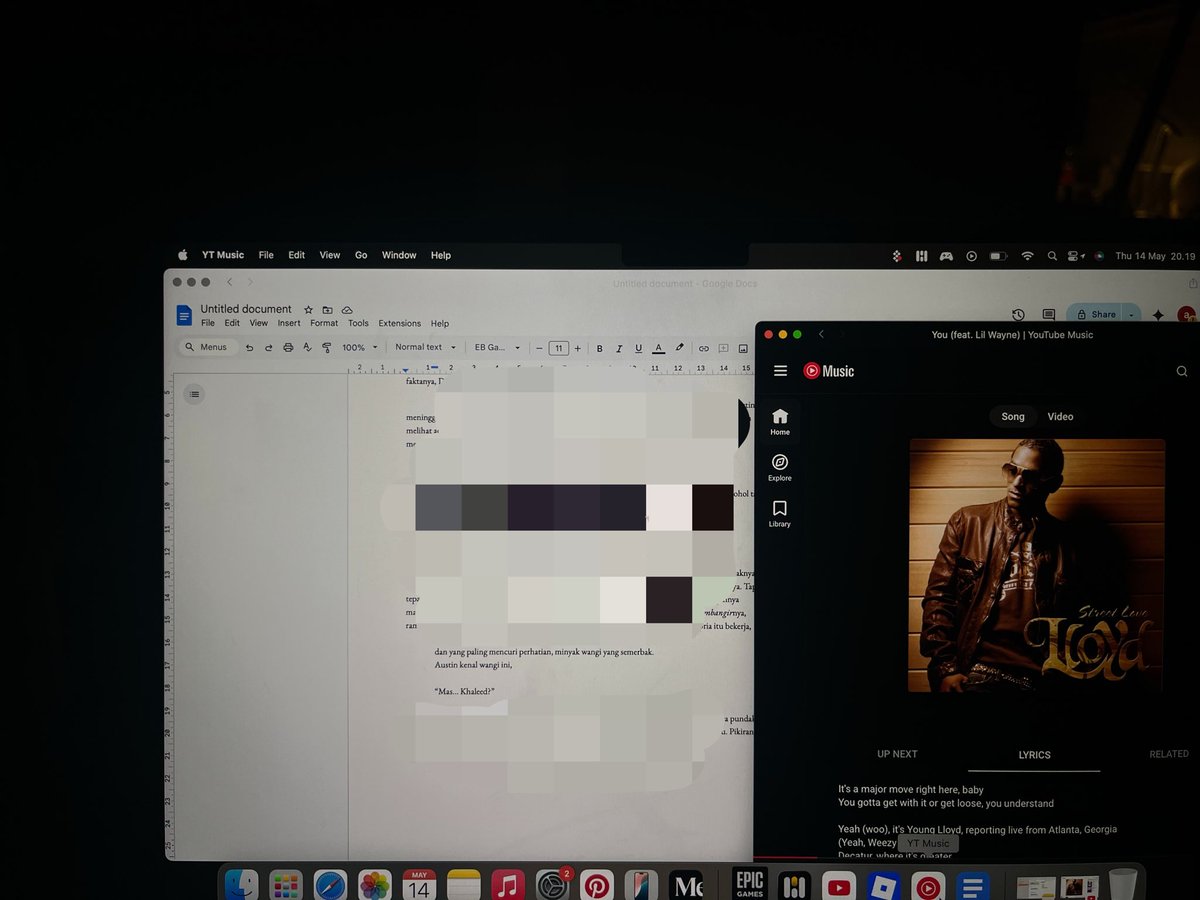Toggle Bold formatting
This screenshot has height=900, width=1200.
click(600, 348)
